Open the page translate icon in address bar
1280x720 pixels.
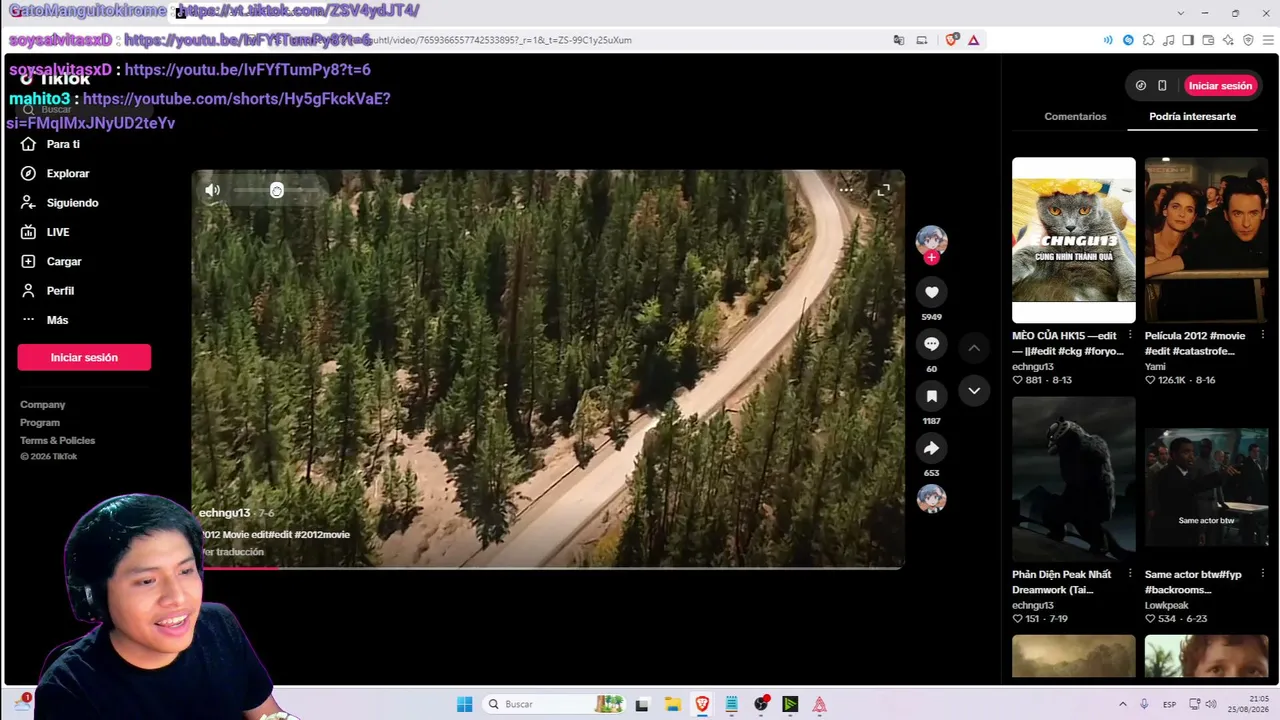(899, 40)
